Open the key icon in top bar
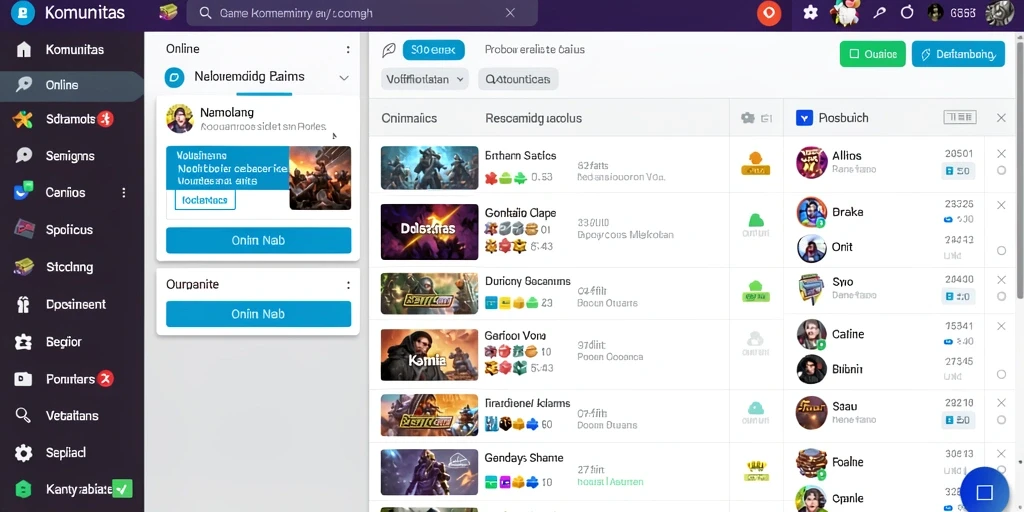The image size is (1024, 512). [879, 12]
